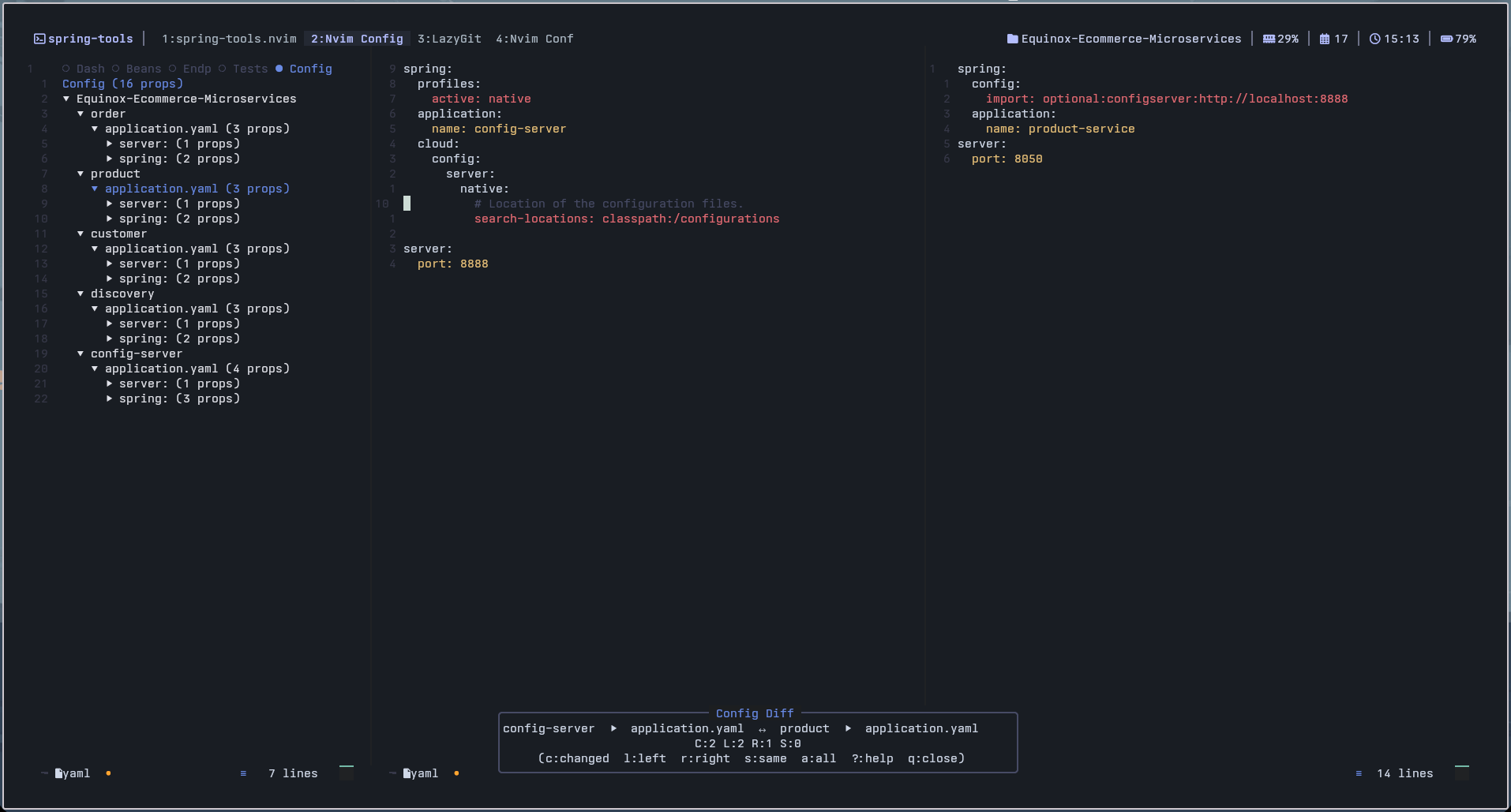
Task: Collapse the customer module node
Action: (x=81, y=234)
